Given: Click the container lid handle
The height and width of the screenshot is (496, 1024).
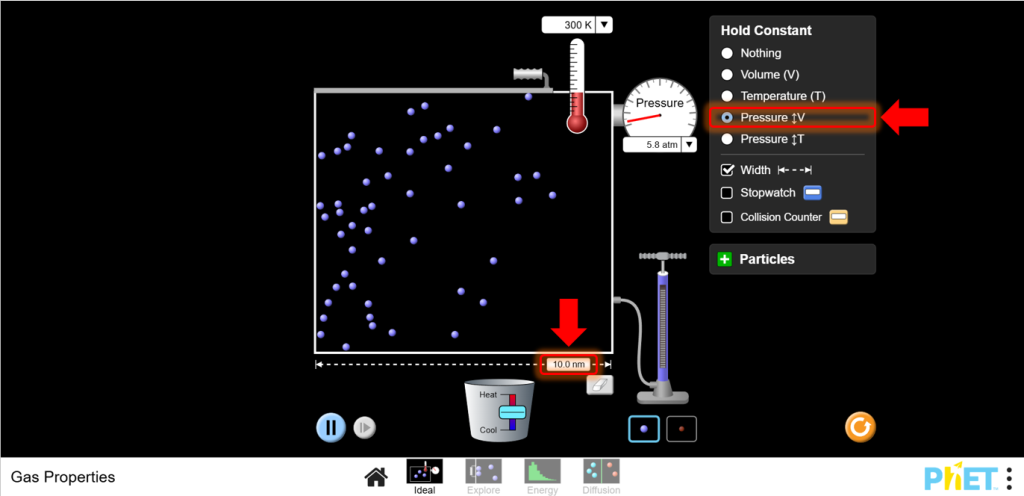Looking at the screenshot, I should pyautogui.click(x=528, y=74).
